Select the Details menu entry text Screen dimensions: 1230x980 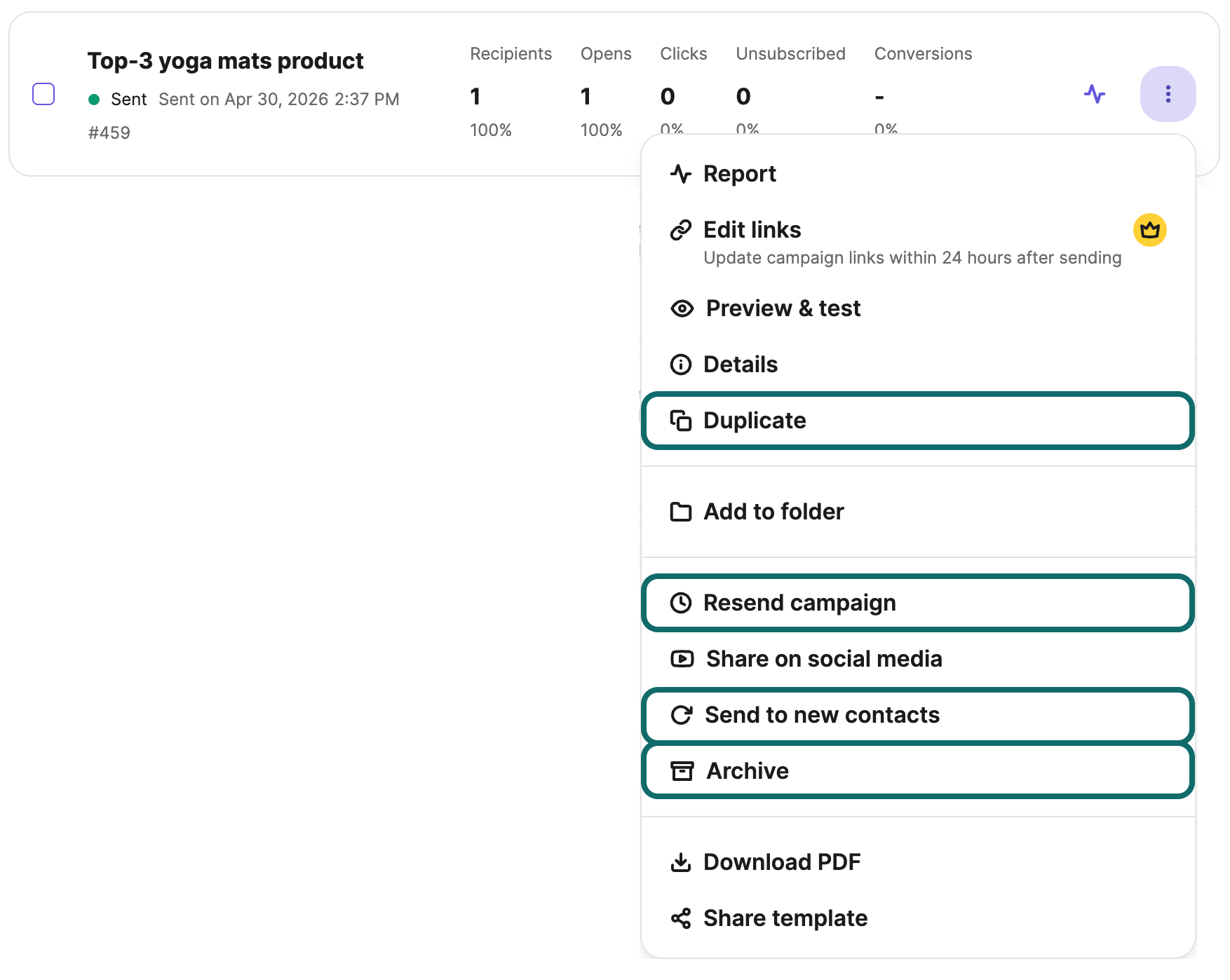click(x=741, y=365)
